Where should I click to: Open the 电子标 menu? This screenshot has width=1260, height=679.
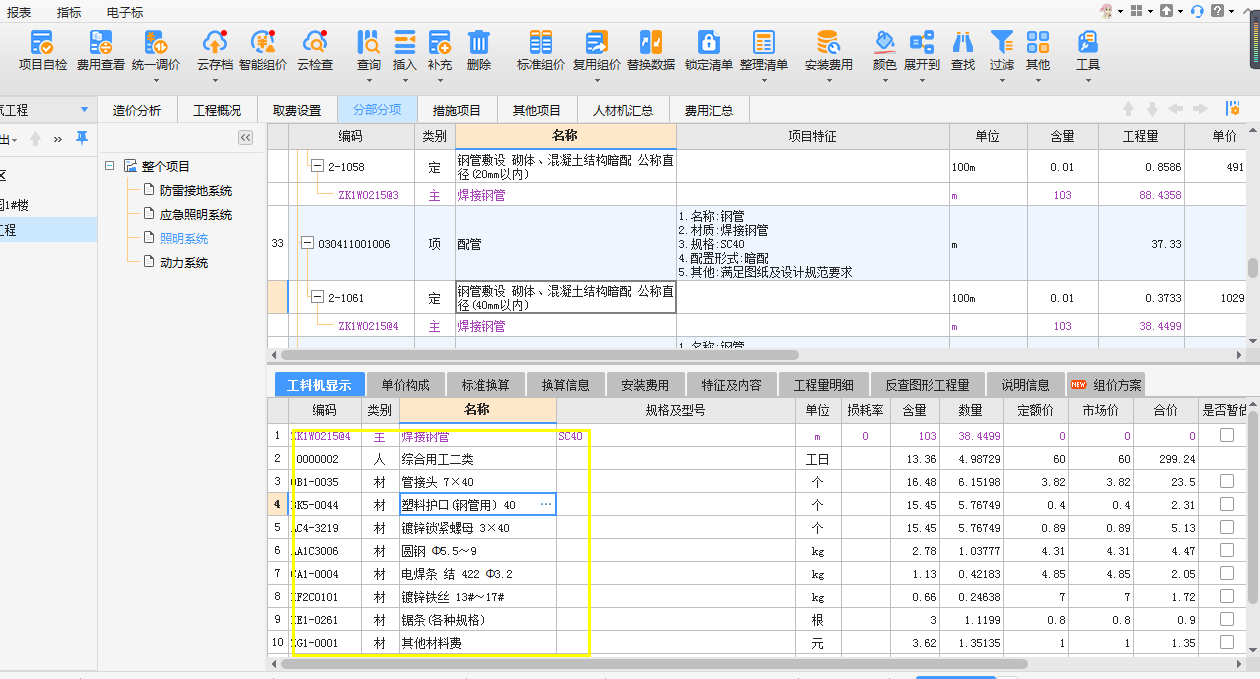(x=124, y=12)
